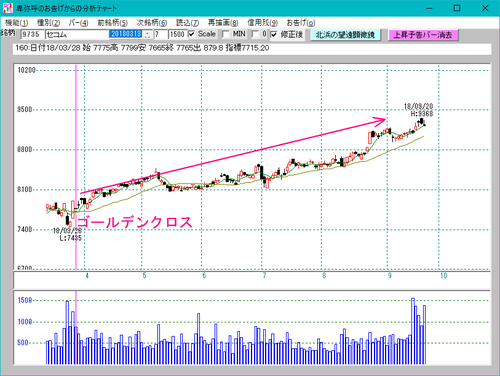This screenshot has width=500, height=376.
Task: Click the month 8 axis label
Action: pos(324,276)
